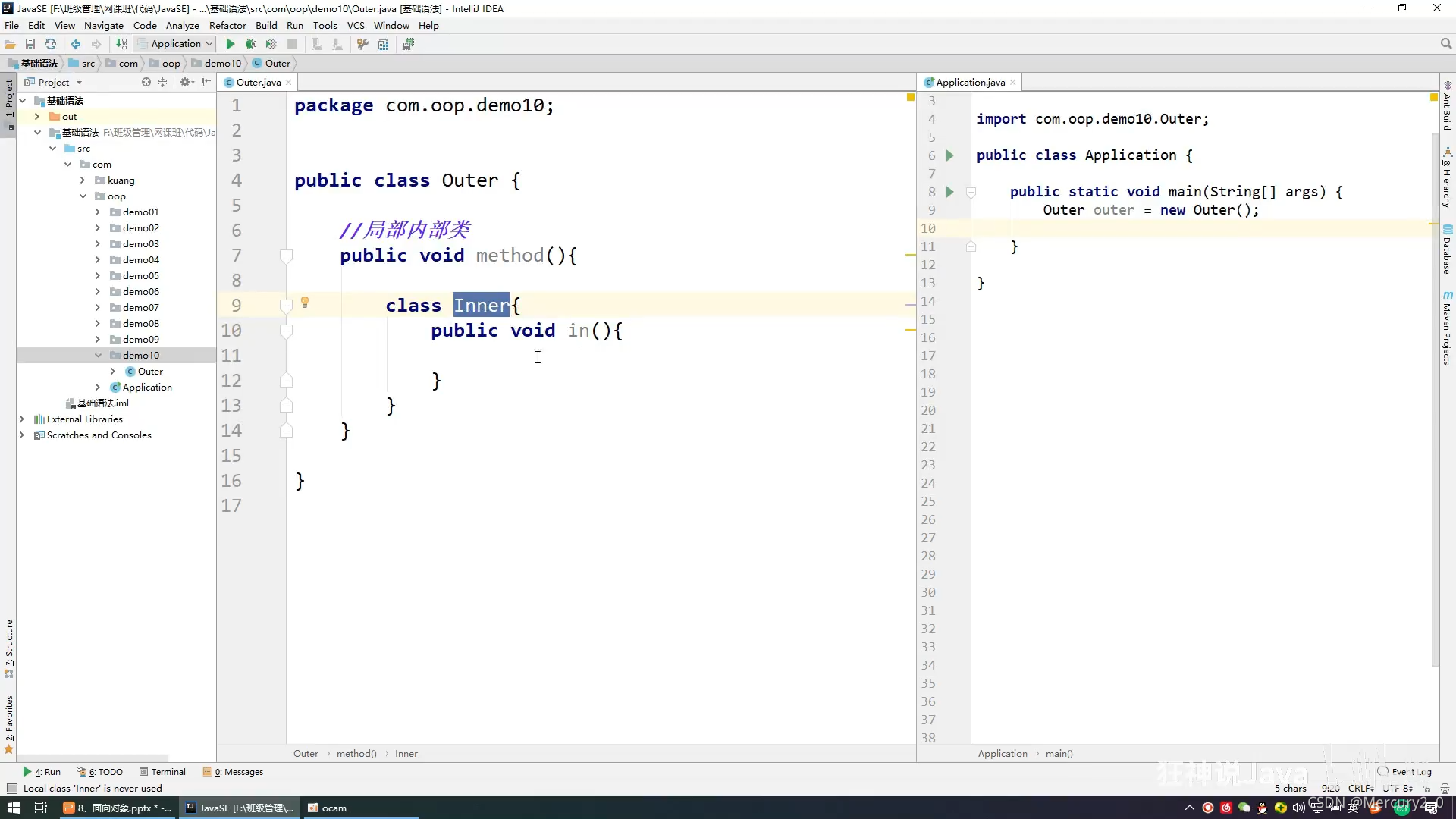Click the Scroll from Source target icon

click(146, 82)
